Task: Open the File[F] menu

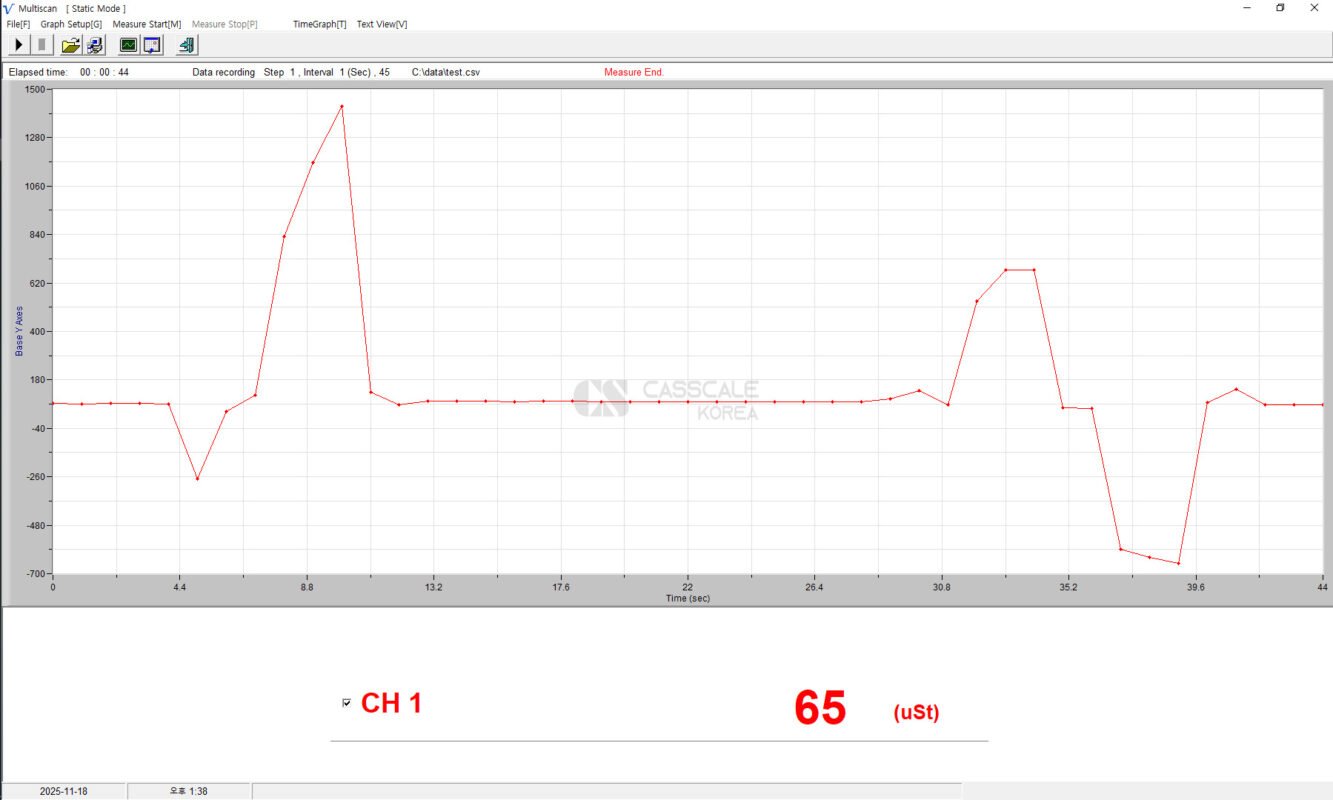Action: click(18, 24)
